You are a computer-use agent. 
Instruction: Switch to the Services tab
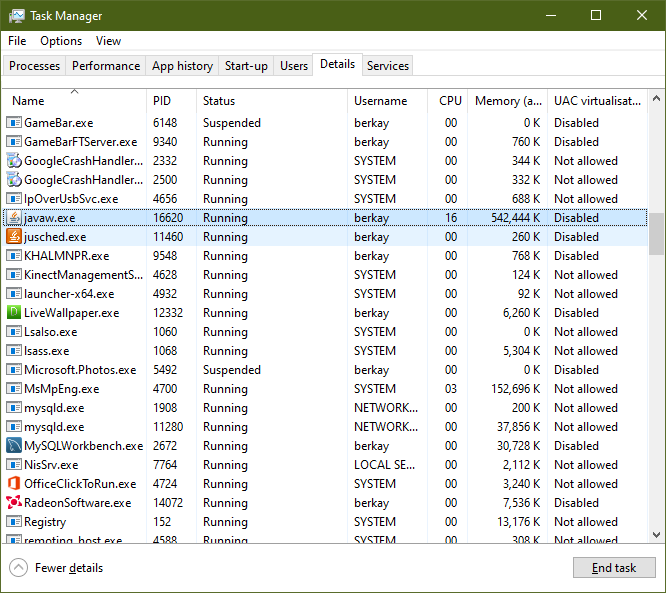tap(387, 66)
